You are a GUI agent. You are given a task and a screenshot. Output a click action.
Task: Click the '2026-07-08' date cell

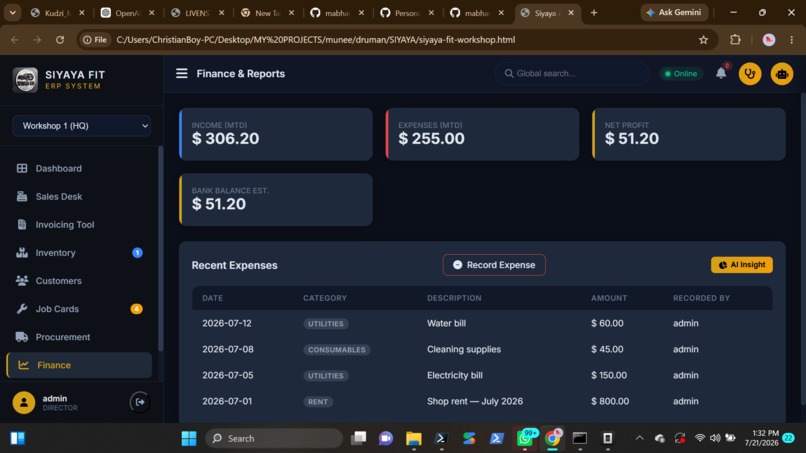coord(228,349)
